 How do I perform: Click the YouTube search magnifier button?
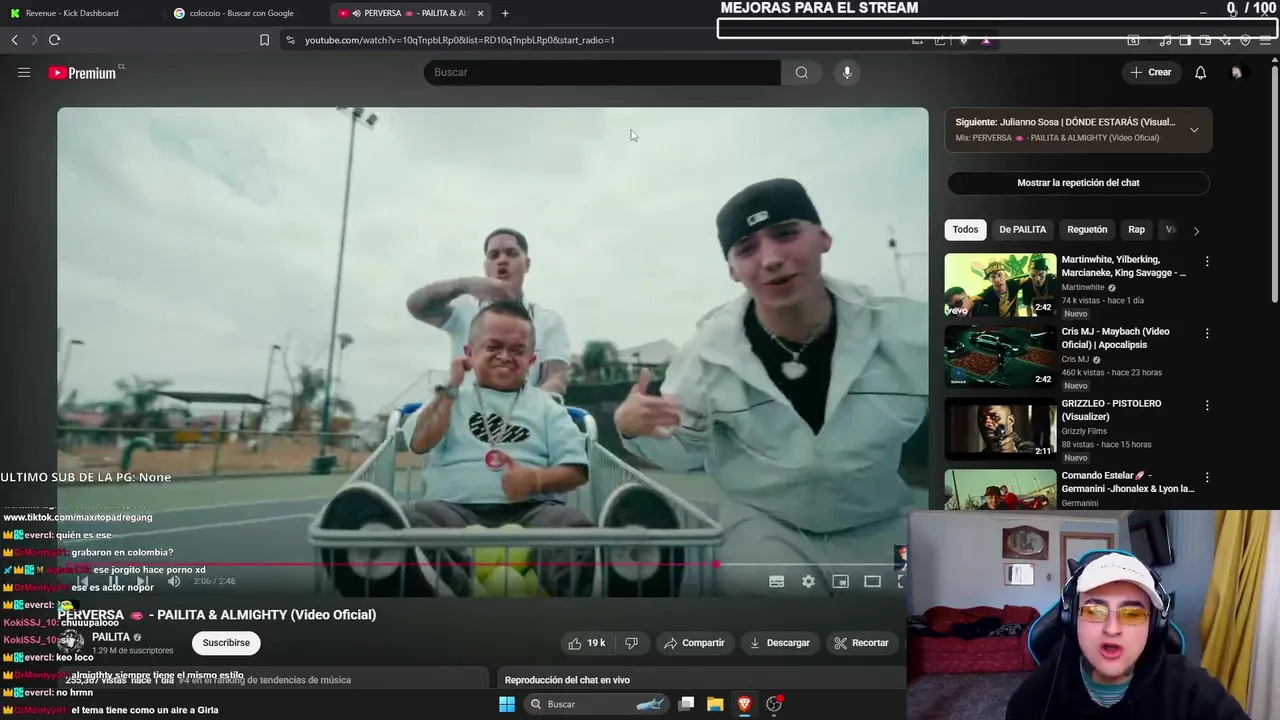click(802, 72)
